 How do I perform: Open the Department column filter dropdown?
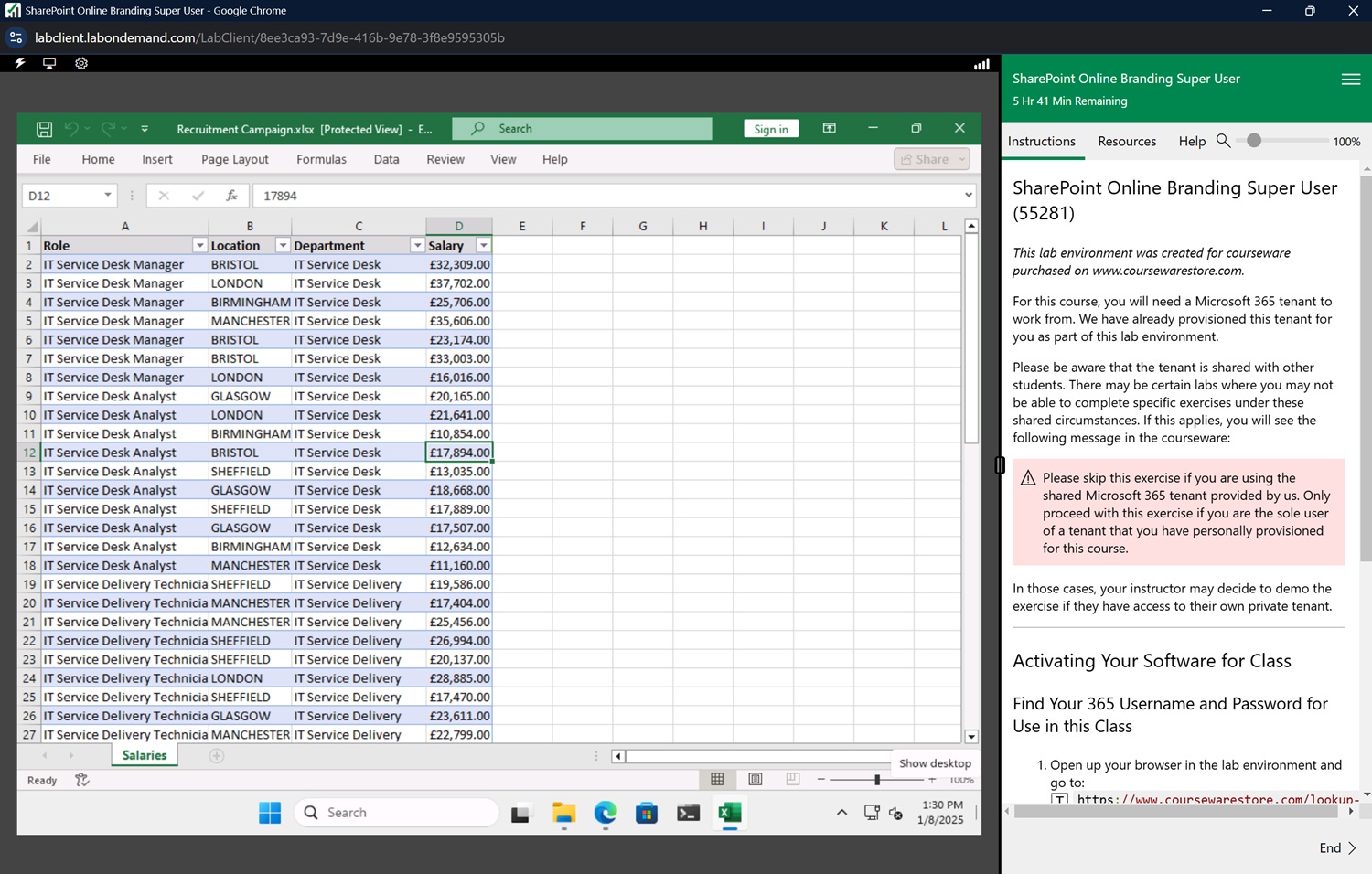(417, 245)
